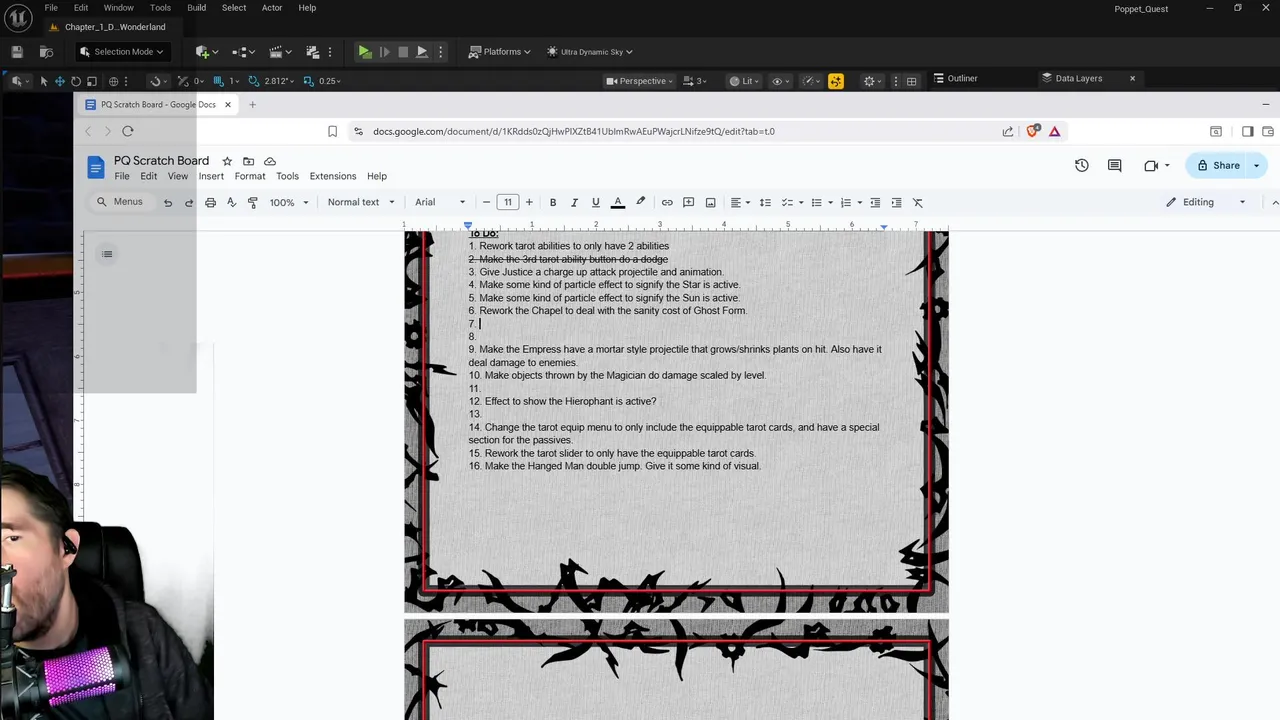1280x720 pixels.
Task: Select the Rotate tool in viewport toolbar
Action: (76, 81)
